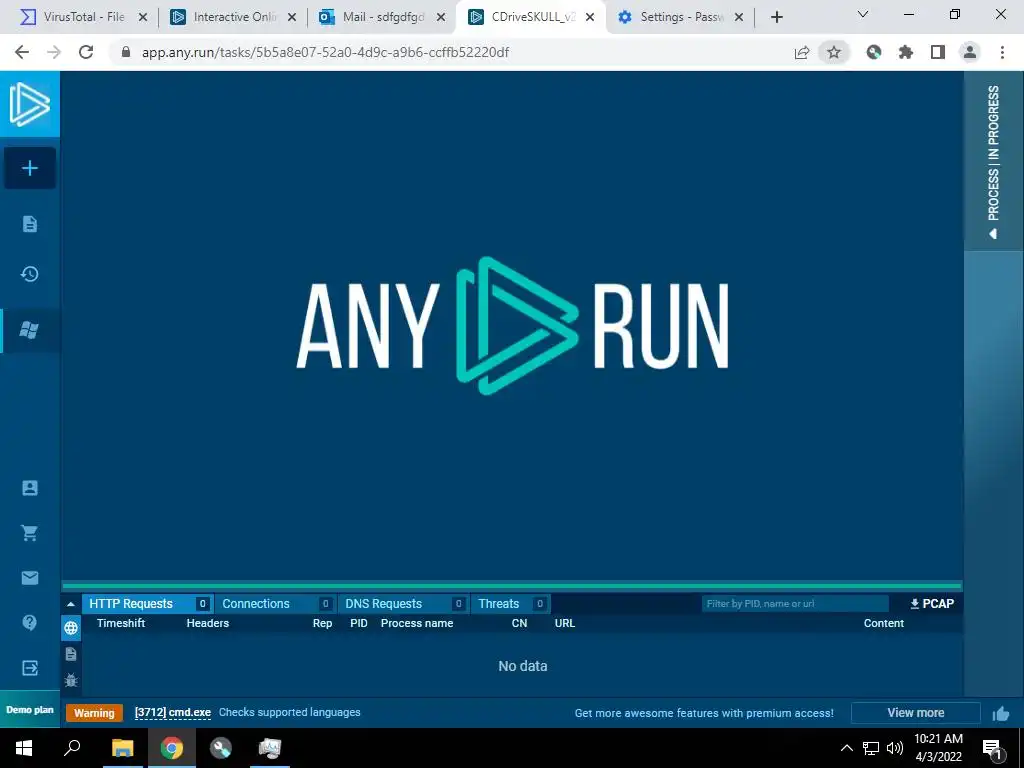Click the share page icon in address bar

click(x=802, y=52)
